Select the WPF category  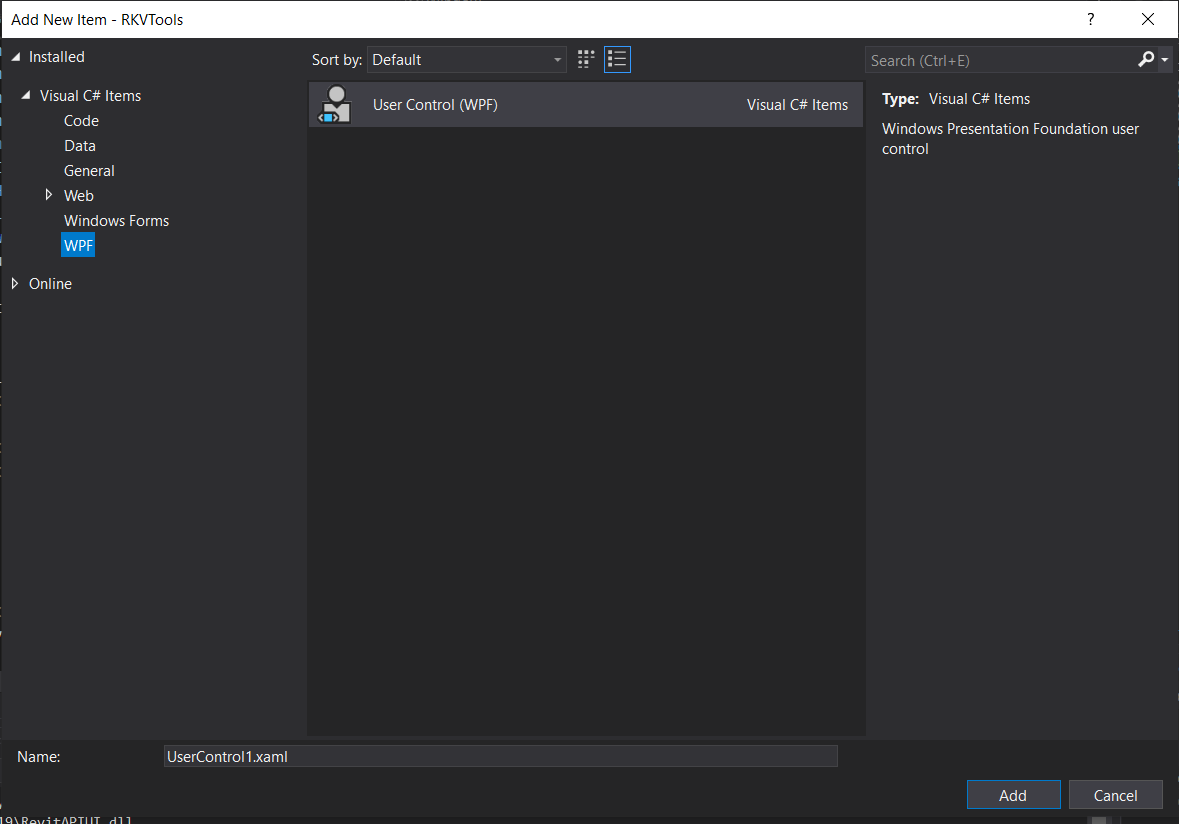[x=78, y=244]
